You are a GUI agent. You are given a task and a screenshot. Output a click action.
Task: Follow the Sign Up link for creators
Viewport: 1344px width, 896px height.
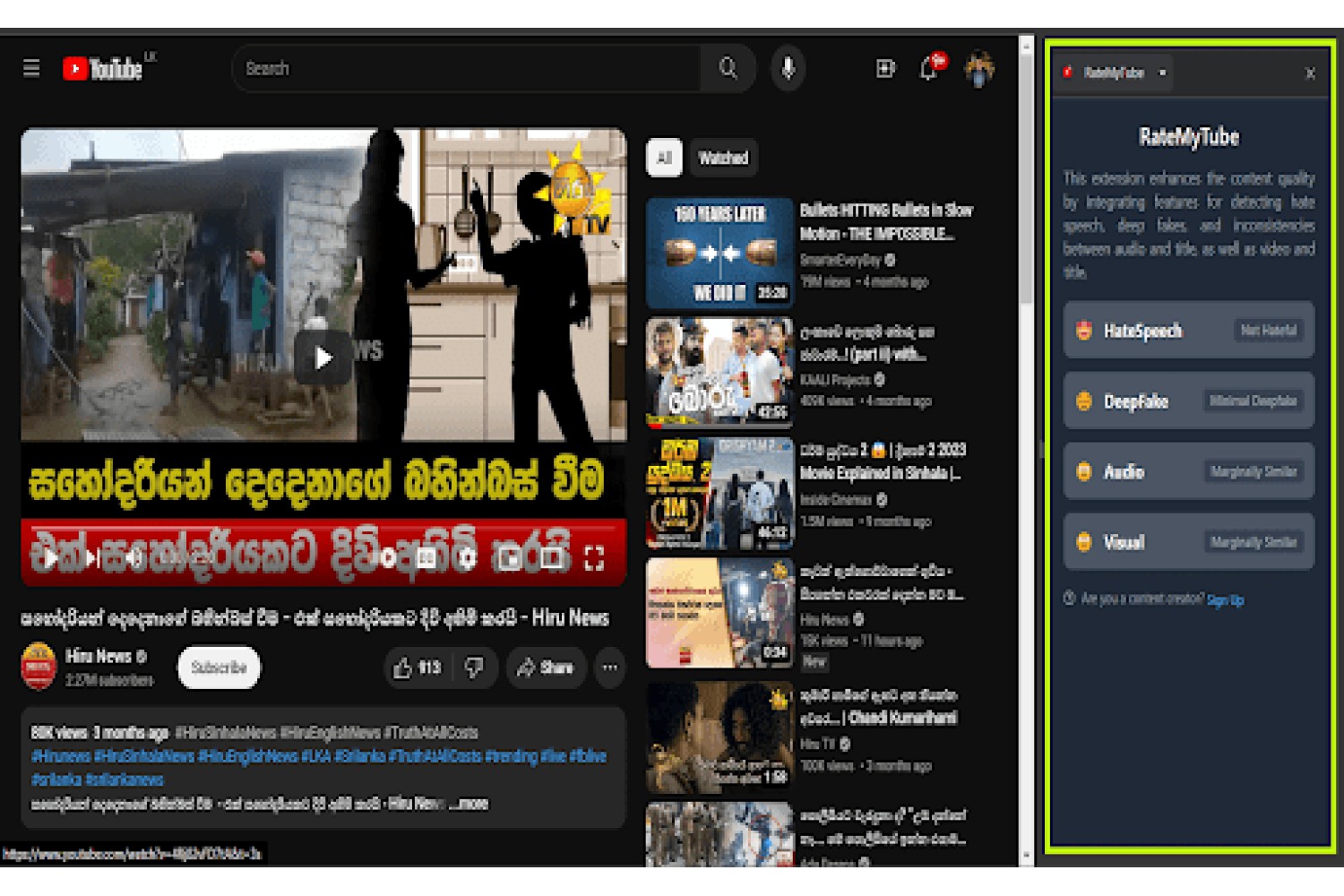point(1225,599)
